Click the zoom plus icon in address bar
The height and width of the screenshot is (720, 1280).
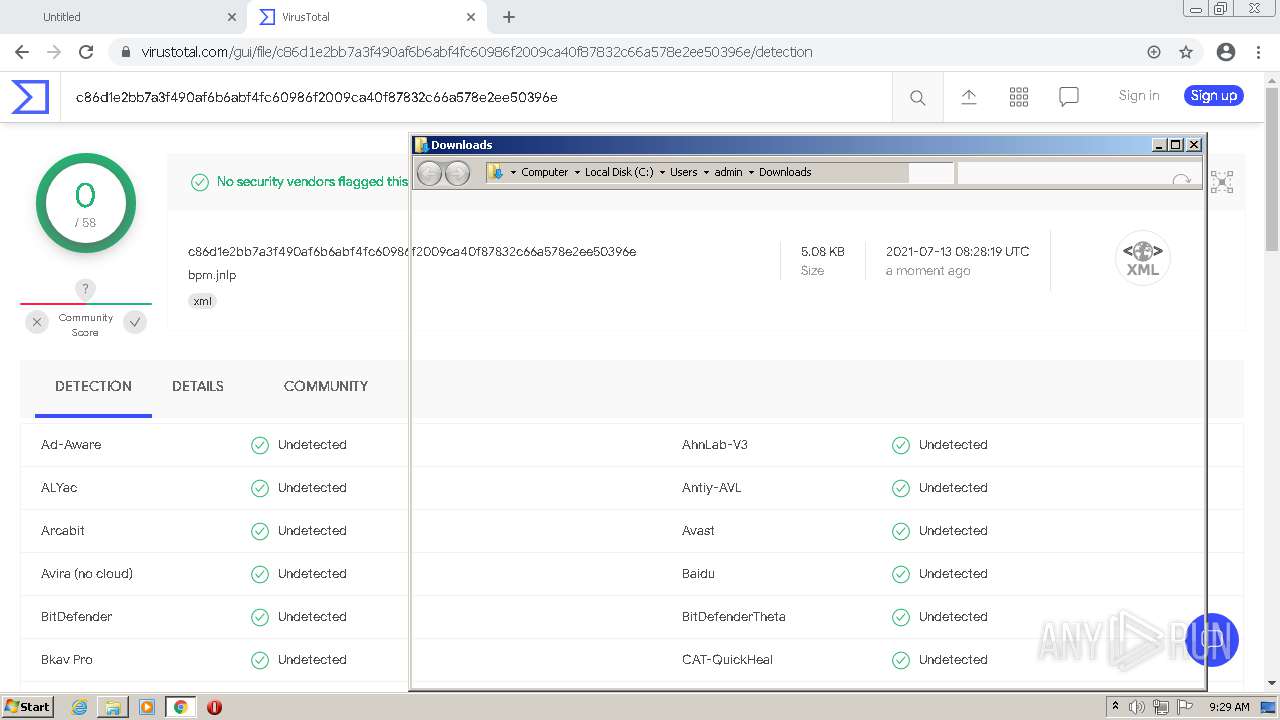[x=1154, y=52]
